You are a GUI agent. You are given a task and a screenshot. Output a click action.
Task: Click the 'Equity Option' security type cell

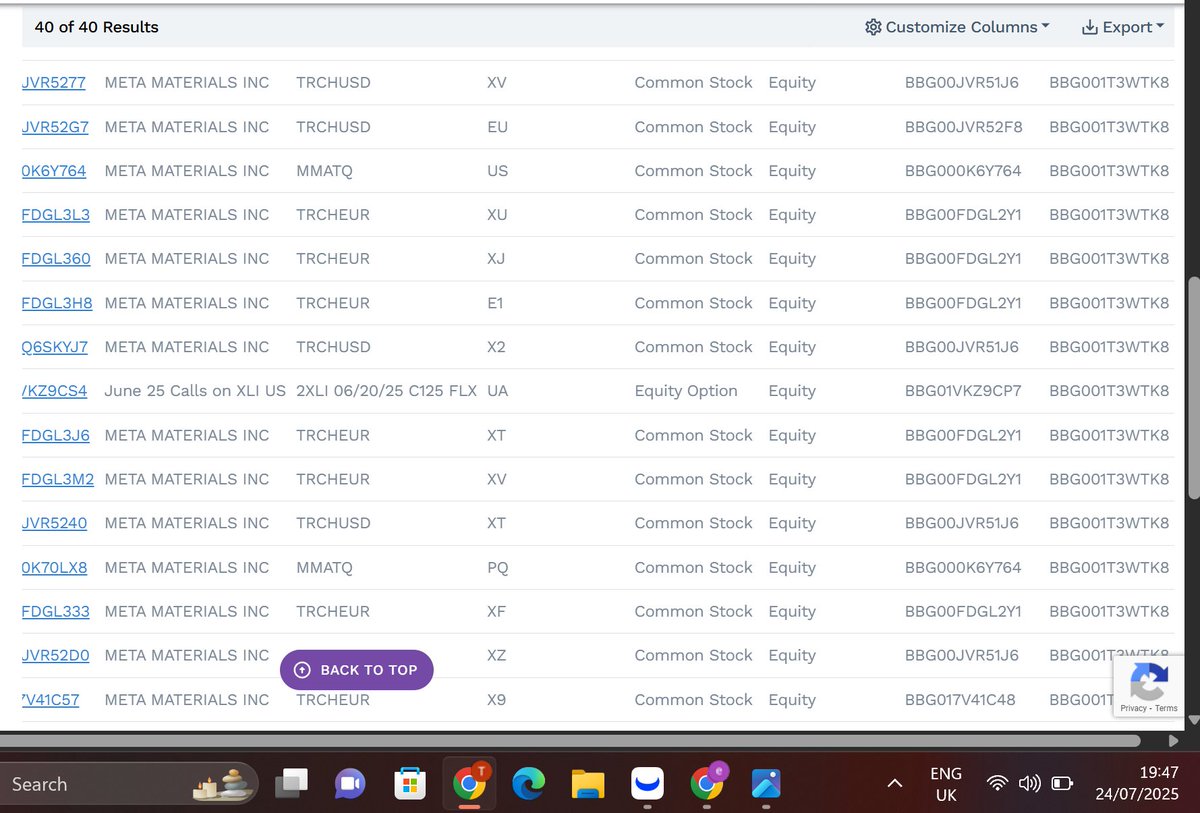686,391
